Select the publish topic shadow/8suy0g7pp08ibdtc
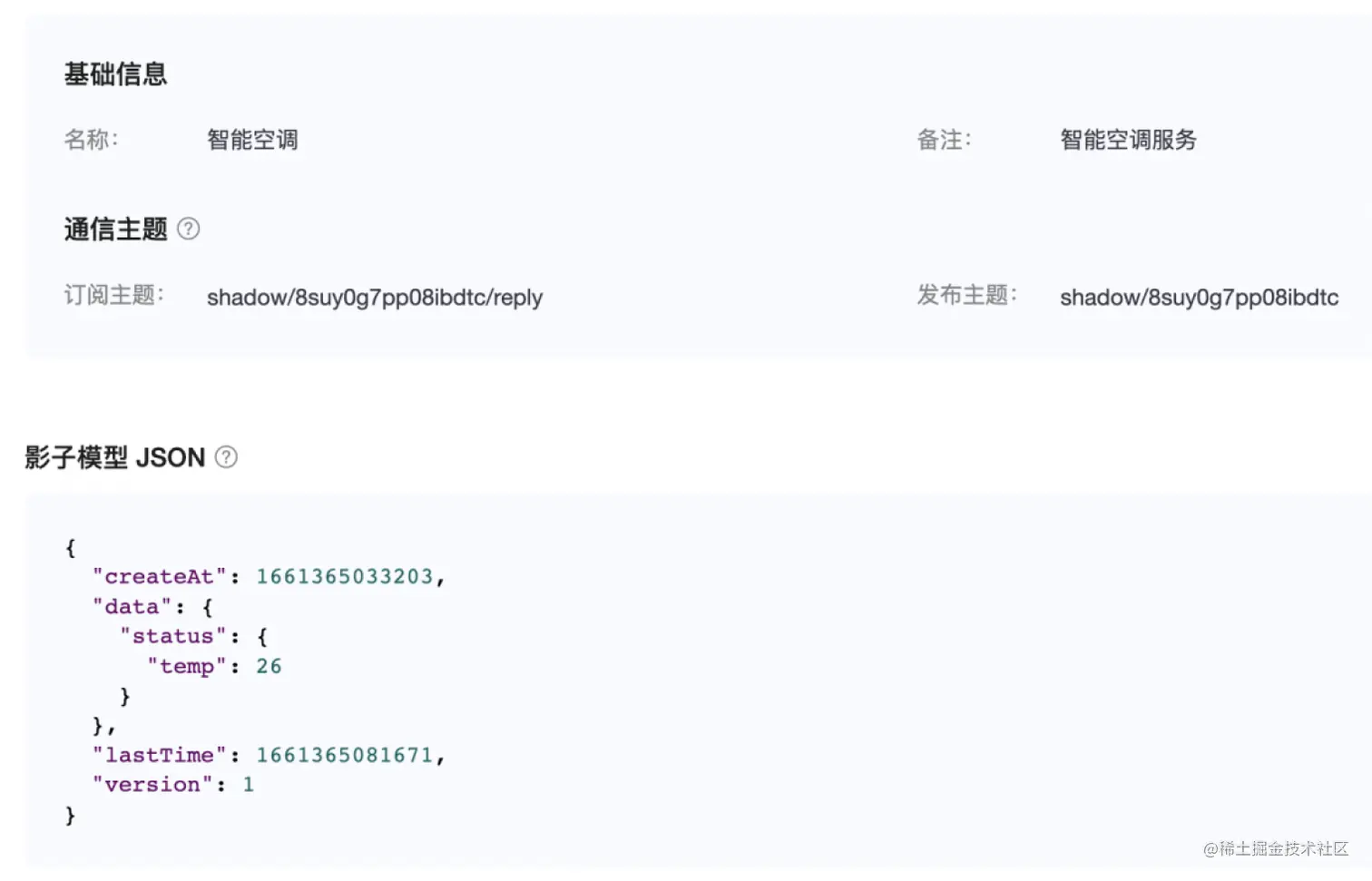Viewport: 1372px width, 881px height. [x=1199, y=298]
